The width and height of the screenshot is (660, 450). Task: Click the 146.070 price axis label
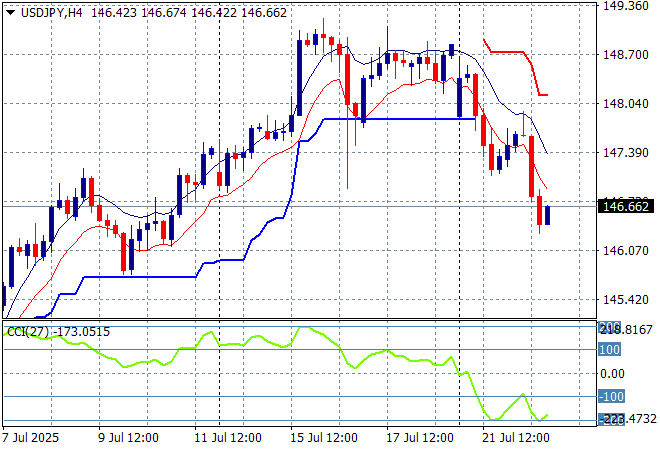(x=626, y=250)
